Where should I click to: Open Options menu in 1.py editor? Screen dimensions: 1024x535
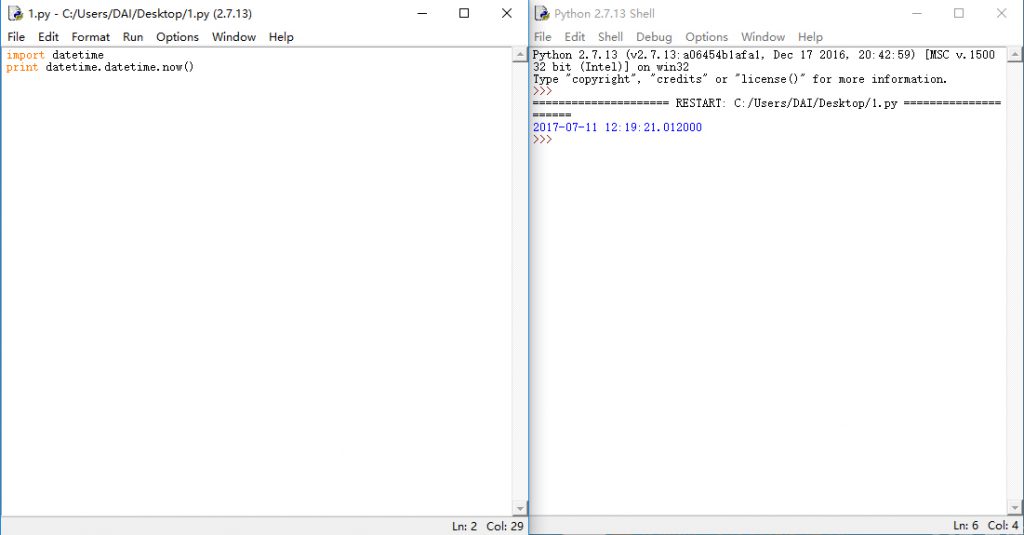point(177,37)
